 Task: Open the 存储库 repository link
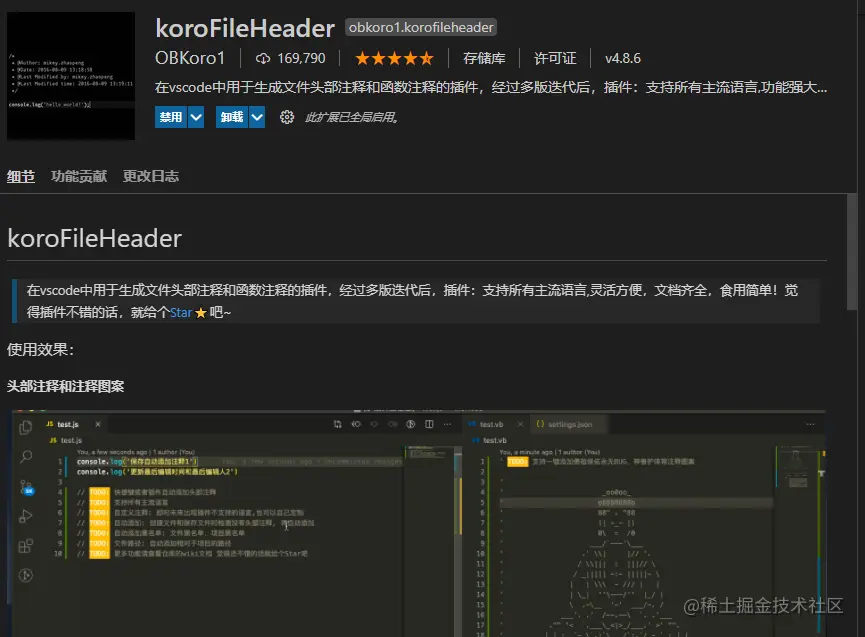484,58
